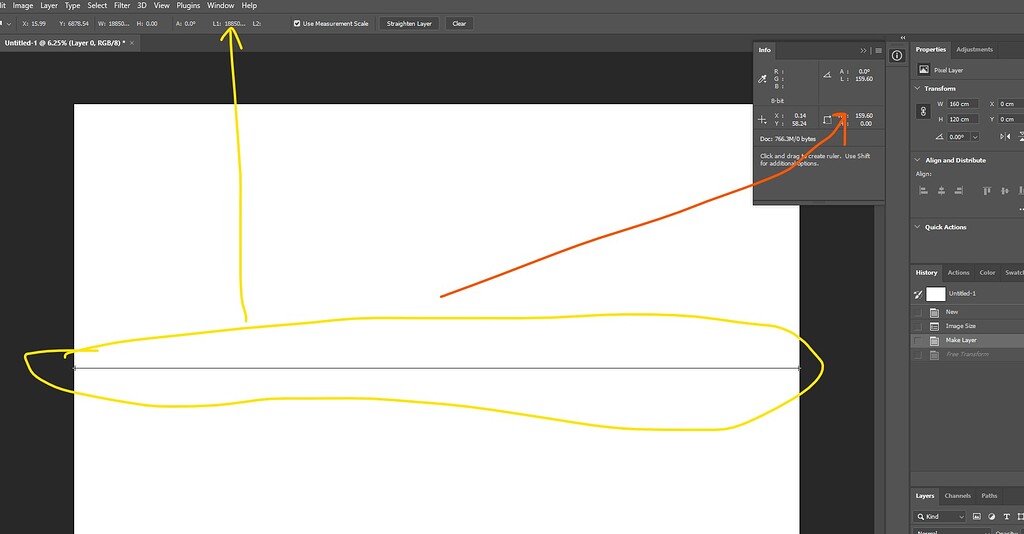1024x534 pixels.
Task: Open the Info panel hamburger menu
Action: [878, 50]
